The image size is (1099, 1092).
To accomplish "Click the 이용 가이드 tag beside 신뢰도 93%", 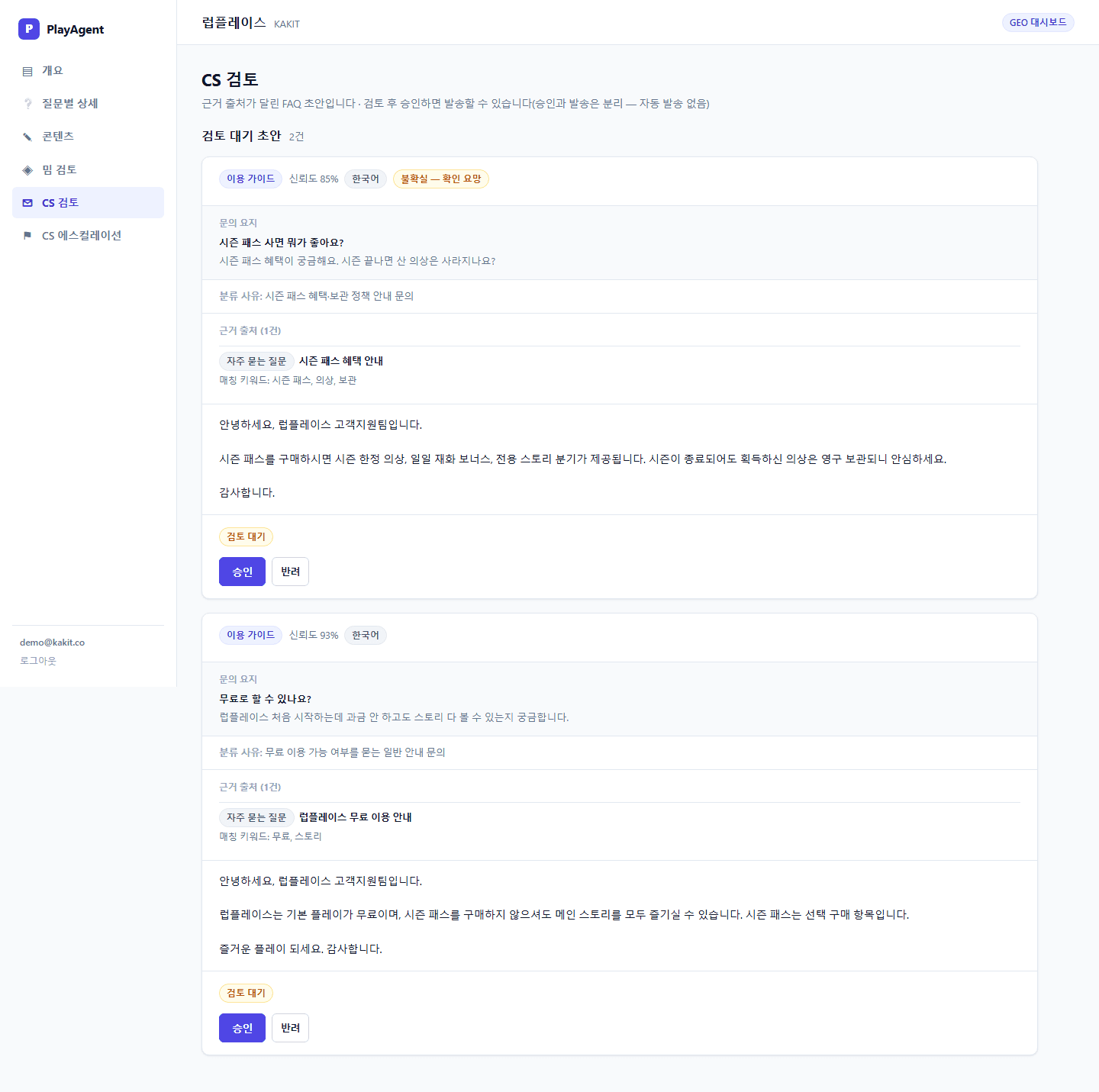I will (250, 635).
